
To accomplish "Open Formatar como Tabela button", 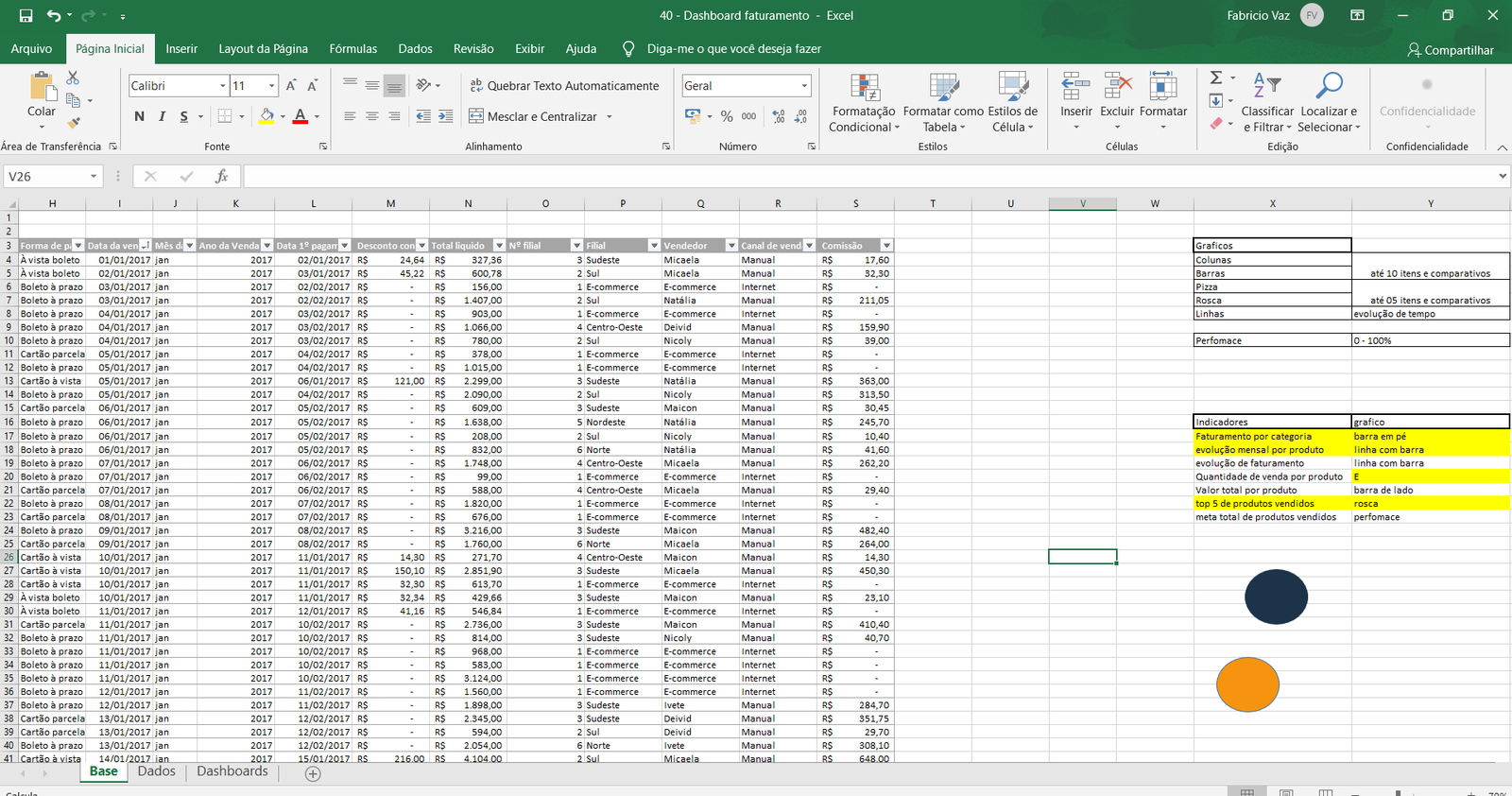I will [x=943, y=102].
